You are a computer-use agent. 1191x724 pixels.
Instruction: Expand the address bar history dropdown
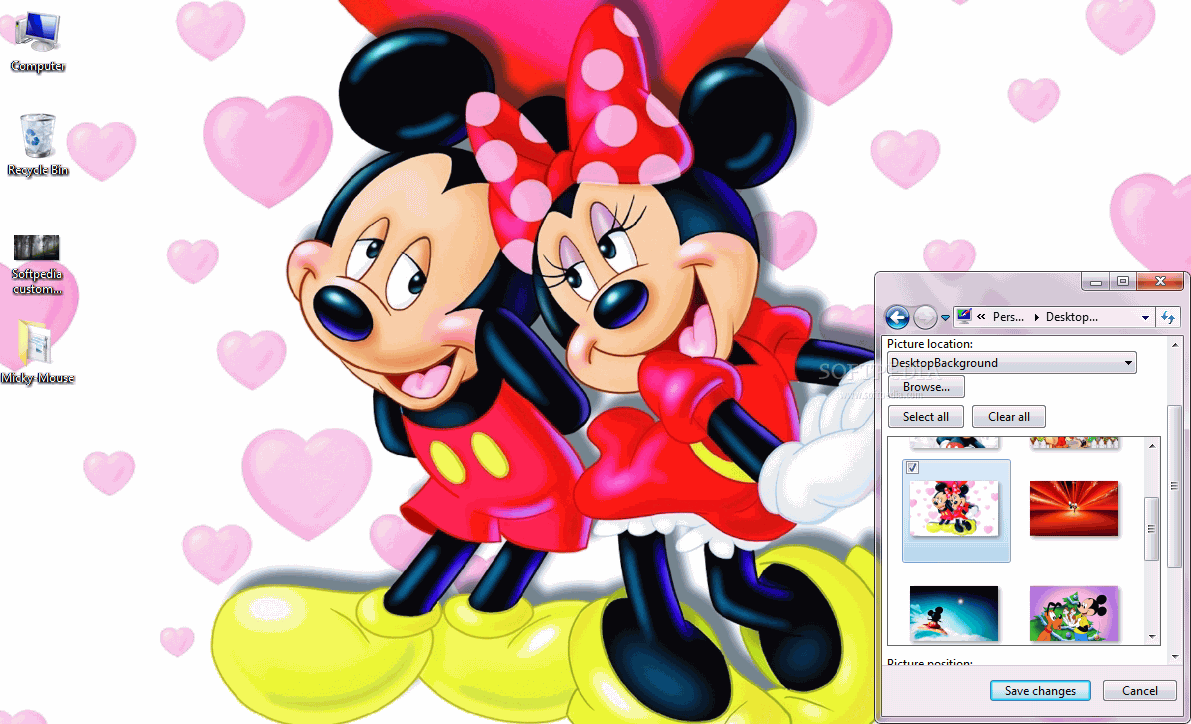1145,318
